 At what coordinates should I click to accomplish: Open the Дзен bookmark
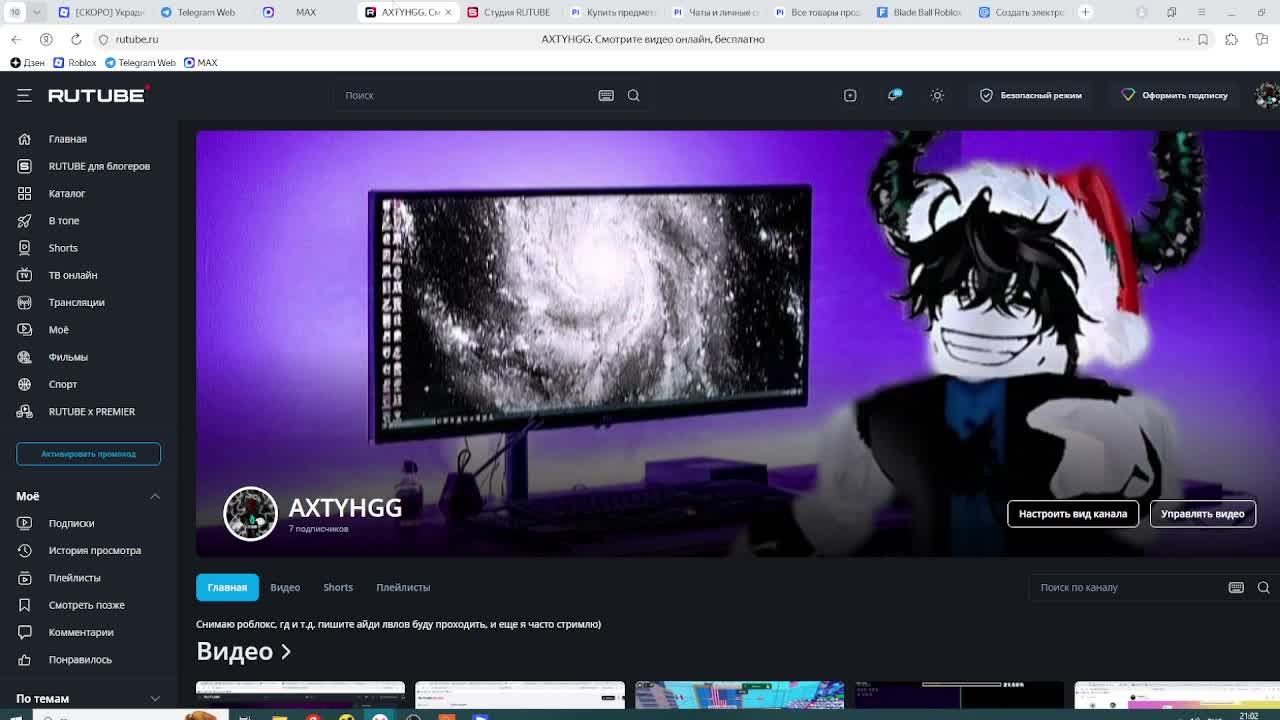pos(28,62)
